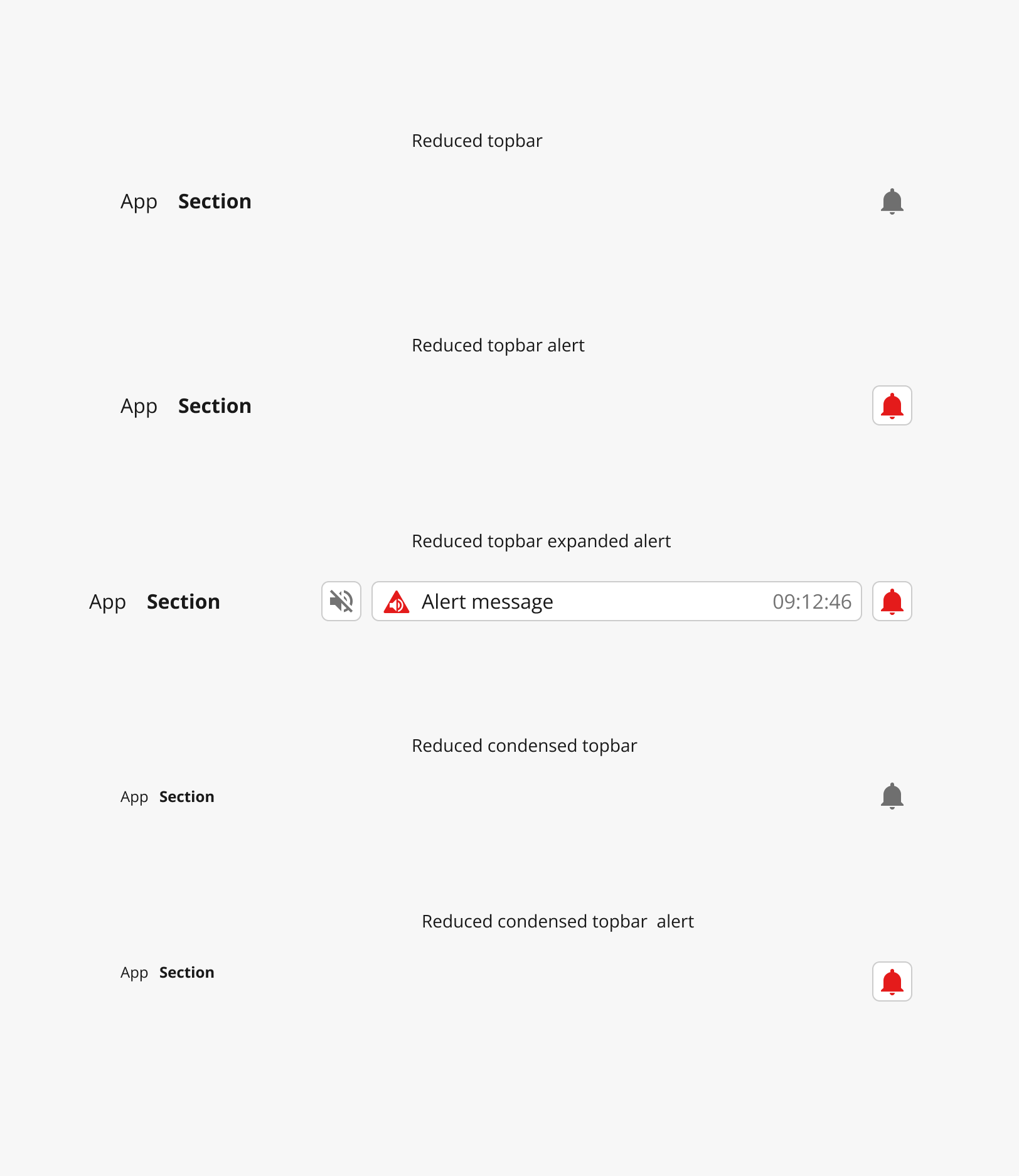Click the grey bell in Reduced topbar
The width and height of the screenshot is (1019, 1176).
[892, 201]
